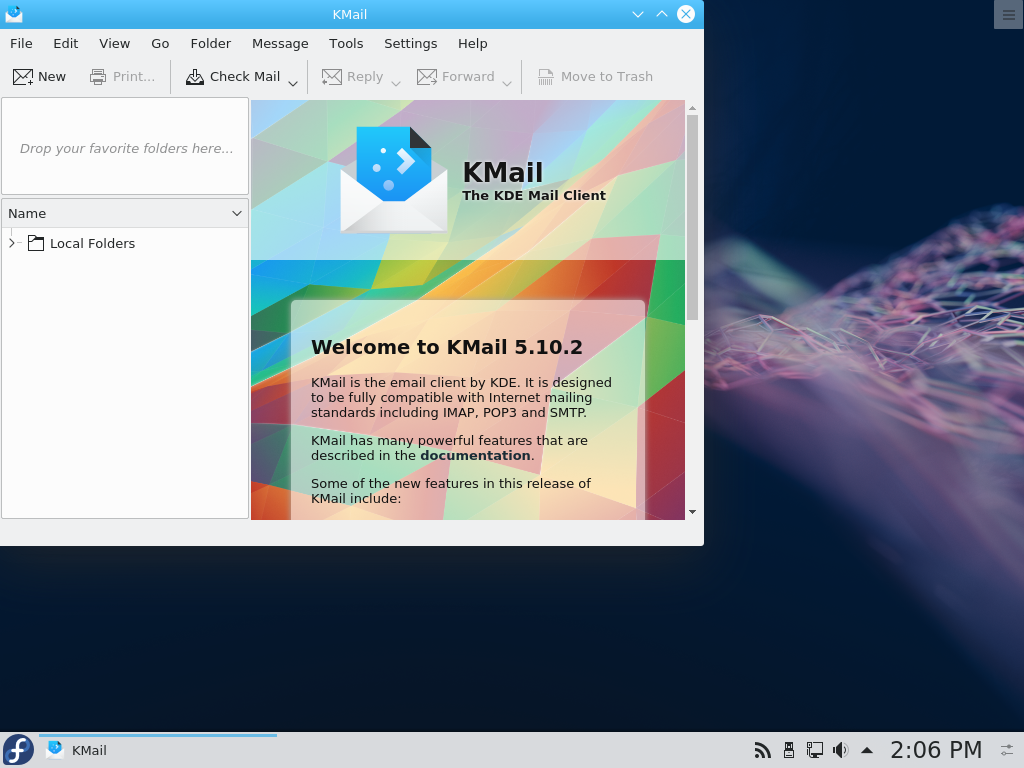Screen dimensions: 1024x768
Task: Open the Tools menu
Action: tap(345, 44)
